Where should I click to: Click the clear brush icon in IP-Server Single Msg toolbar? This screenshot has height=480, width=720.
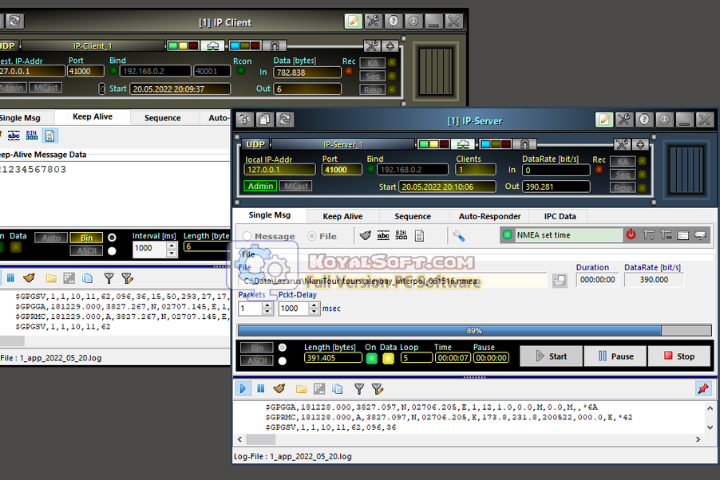(x=365, y=236)
